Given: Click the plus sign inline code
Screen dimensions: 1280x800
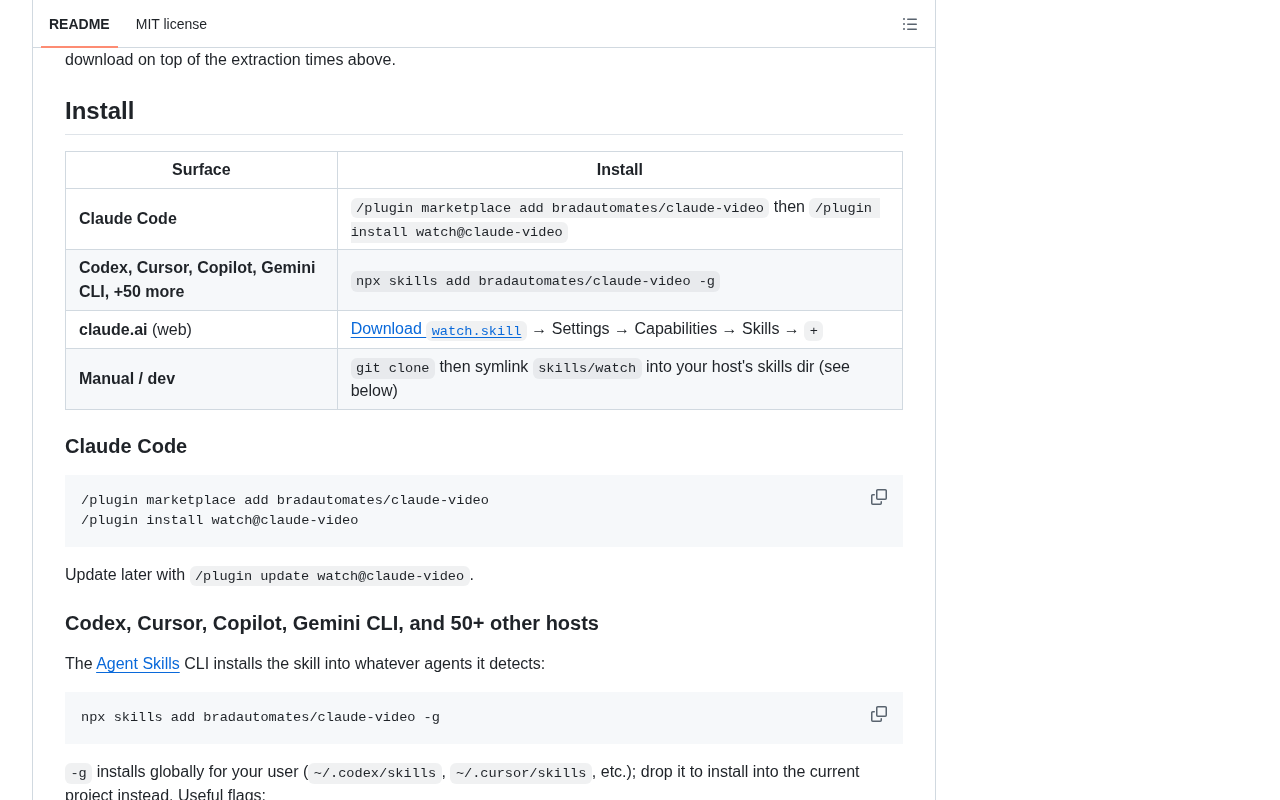Looking at the screenshot, I should [x=814, y=330].
